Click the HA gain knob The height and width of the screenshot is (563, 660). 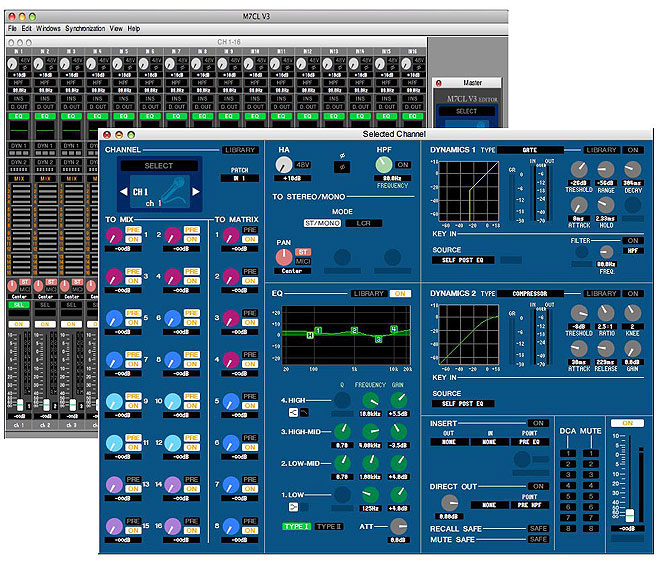[x=284, y=165]
